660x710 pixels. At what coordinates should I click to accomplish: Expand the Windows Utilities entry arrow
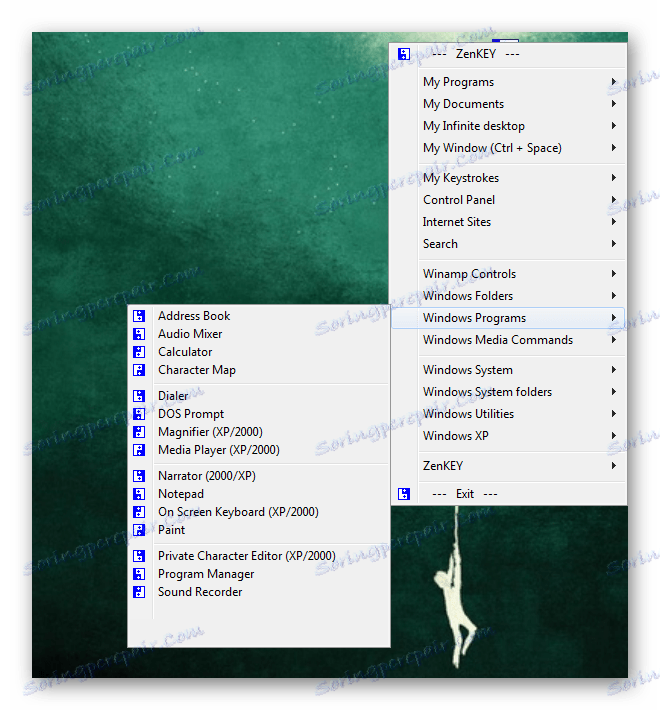point(614,414)
